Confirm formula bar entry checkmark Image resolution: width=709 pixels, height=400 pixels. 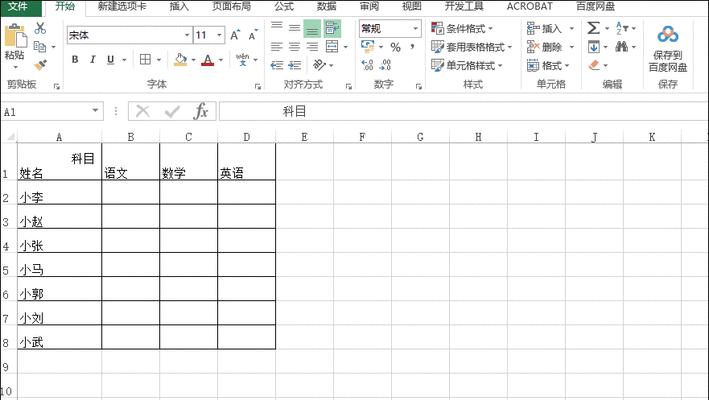coord(172,111)
